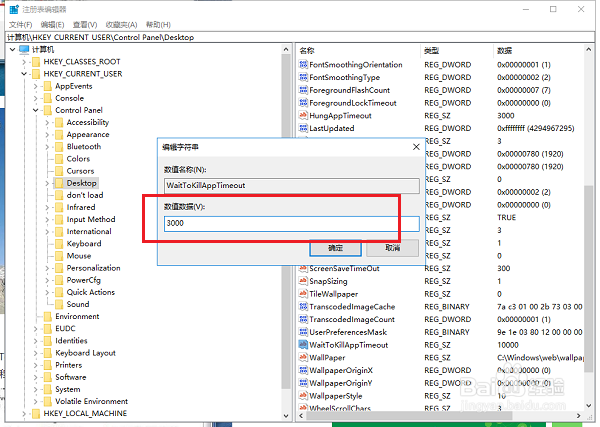Open the 编辑(E) menu
Screen dimensions: 600x427
point(52,24)
